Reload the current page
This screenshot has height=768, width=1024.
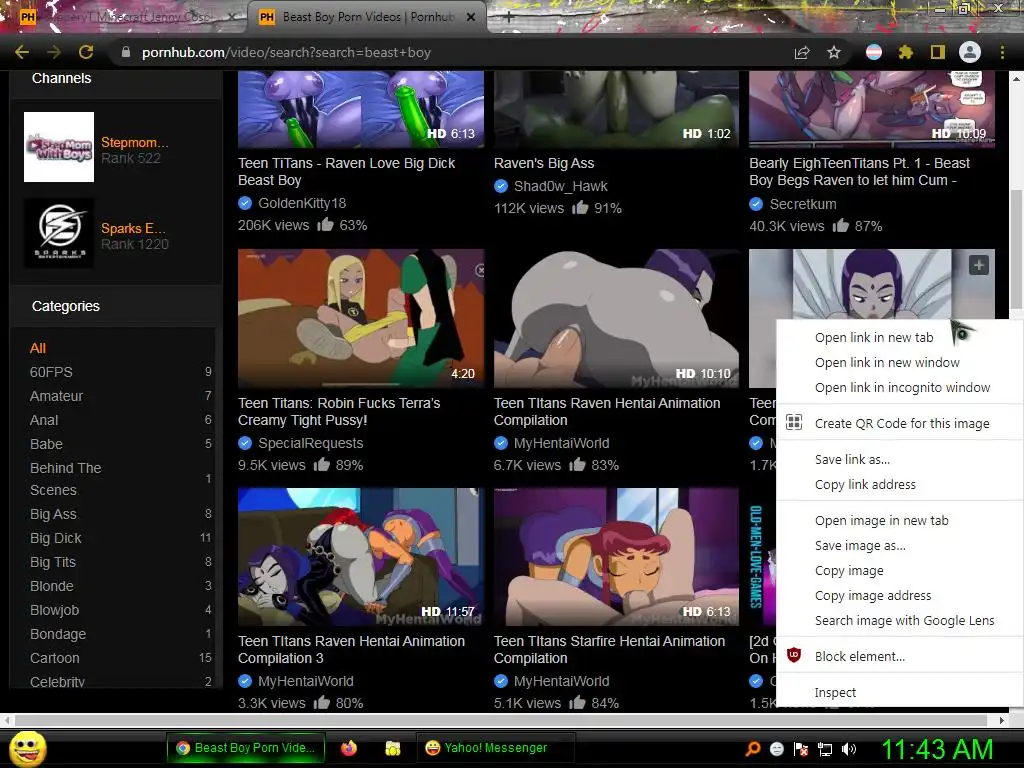coord(86,52)
